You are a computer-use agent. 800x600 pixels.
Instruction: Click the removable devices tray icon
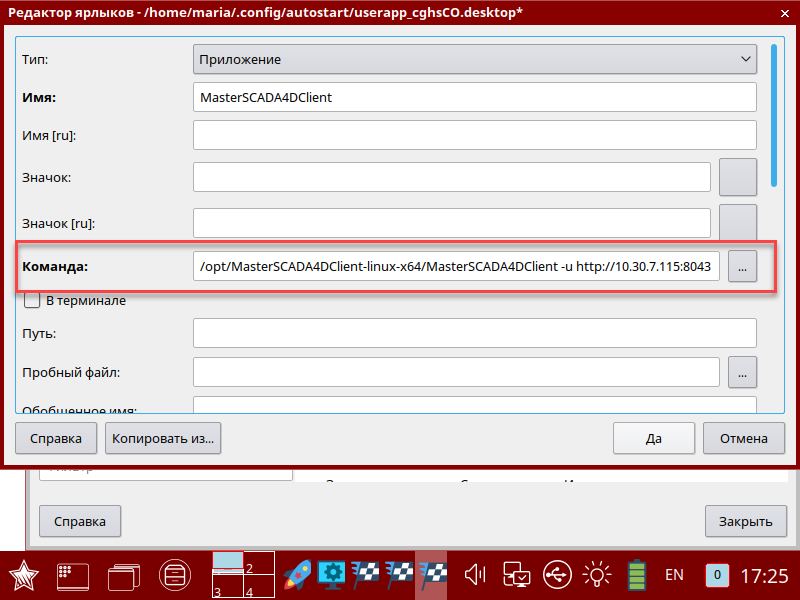[557, 574]
